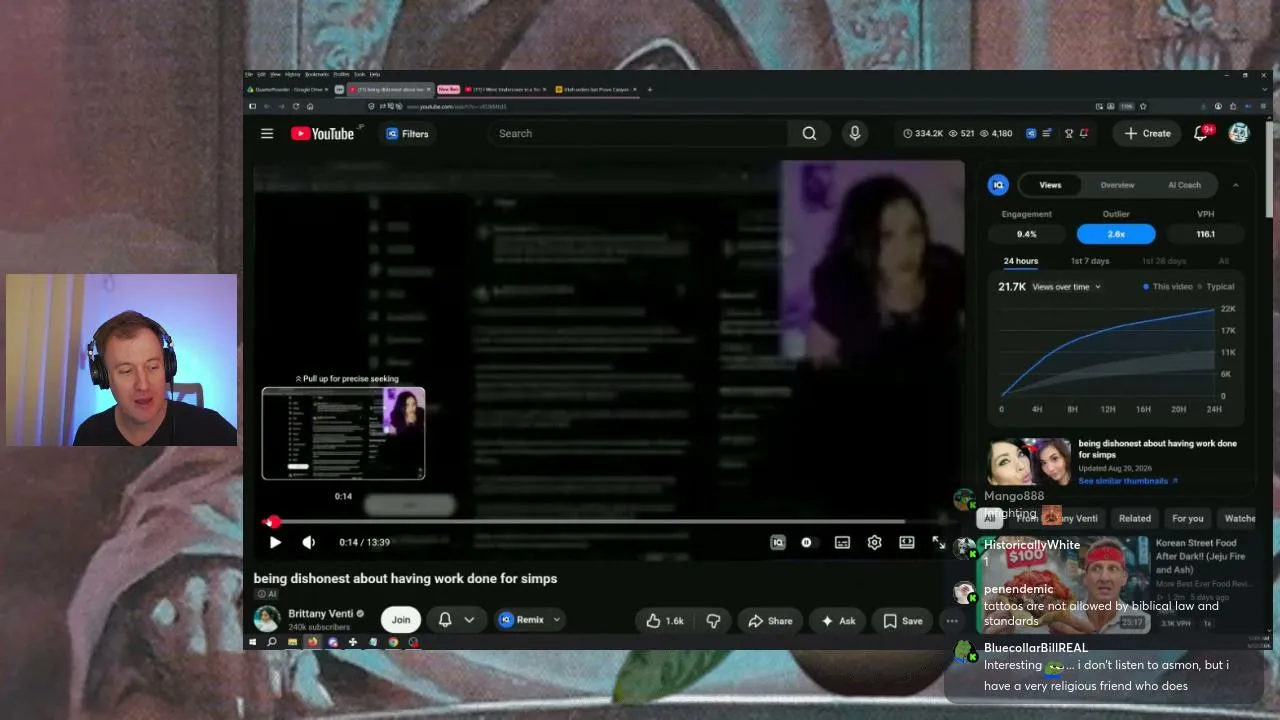Viewport: 1280px width, 720px height.
Task: Click the vidIQ icon in player controls
Action: (778, 542)
